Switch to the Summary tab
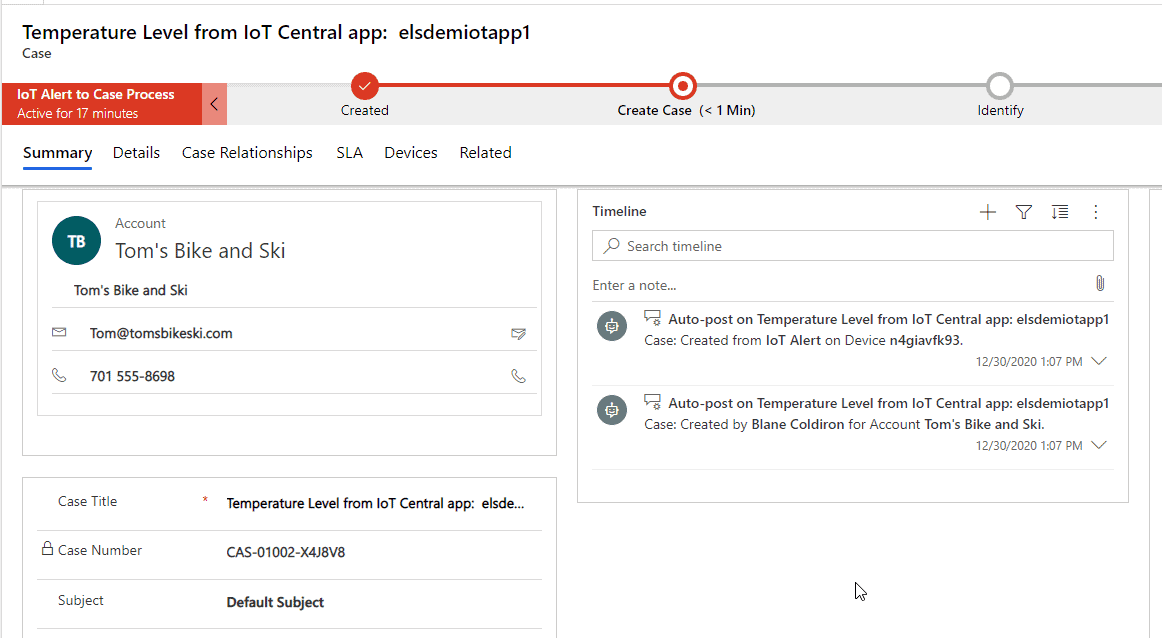 [57, 153]
